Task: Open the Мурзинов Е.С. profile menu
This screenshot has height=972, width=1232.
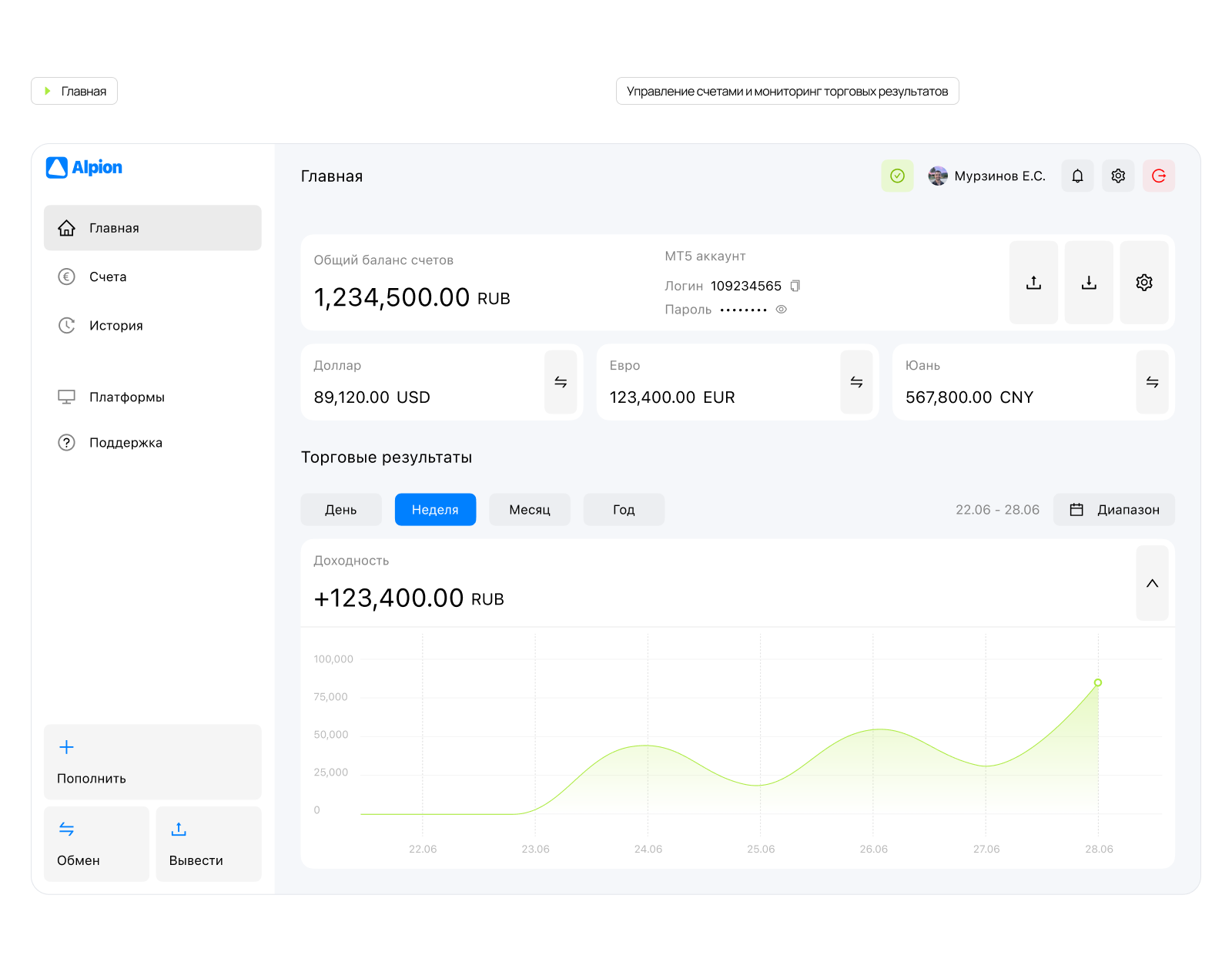Action: (x=987, y=176)
